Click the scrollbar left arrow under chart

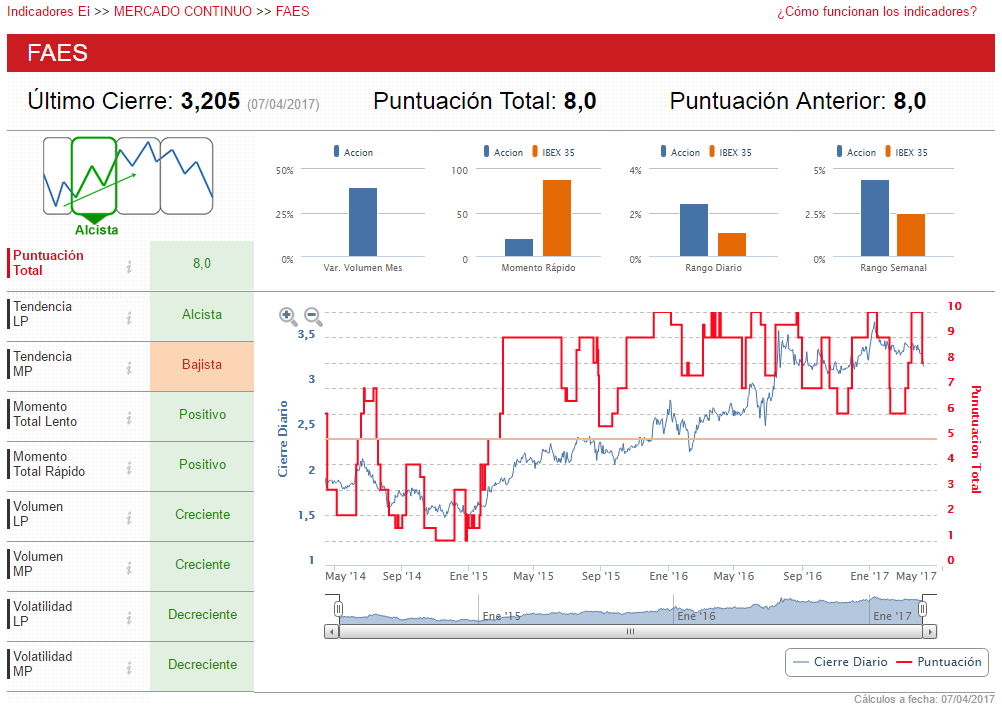331,632
